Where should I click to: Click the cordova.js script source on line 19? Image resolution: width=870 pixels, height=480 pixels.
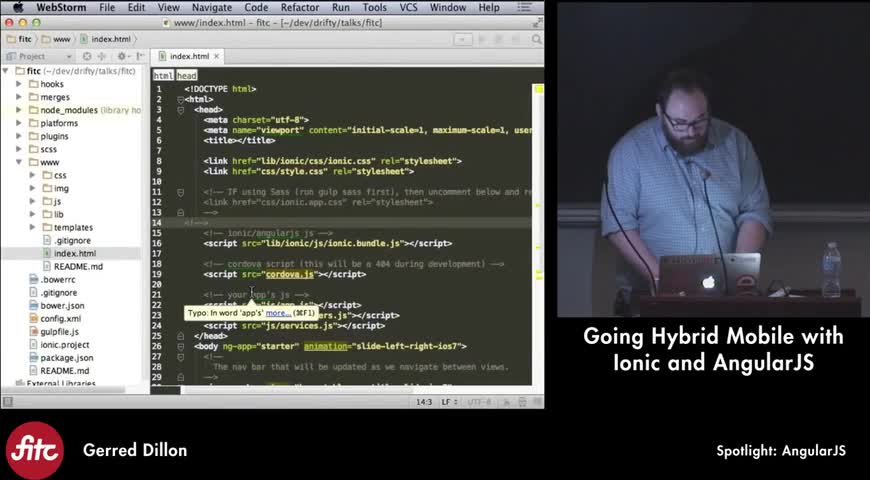[x=290, y=274]
